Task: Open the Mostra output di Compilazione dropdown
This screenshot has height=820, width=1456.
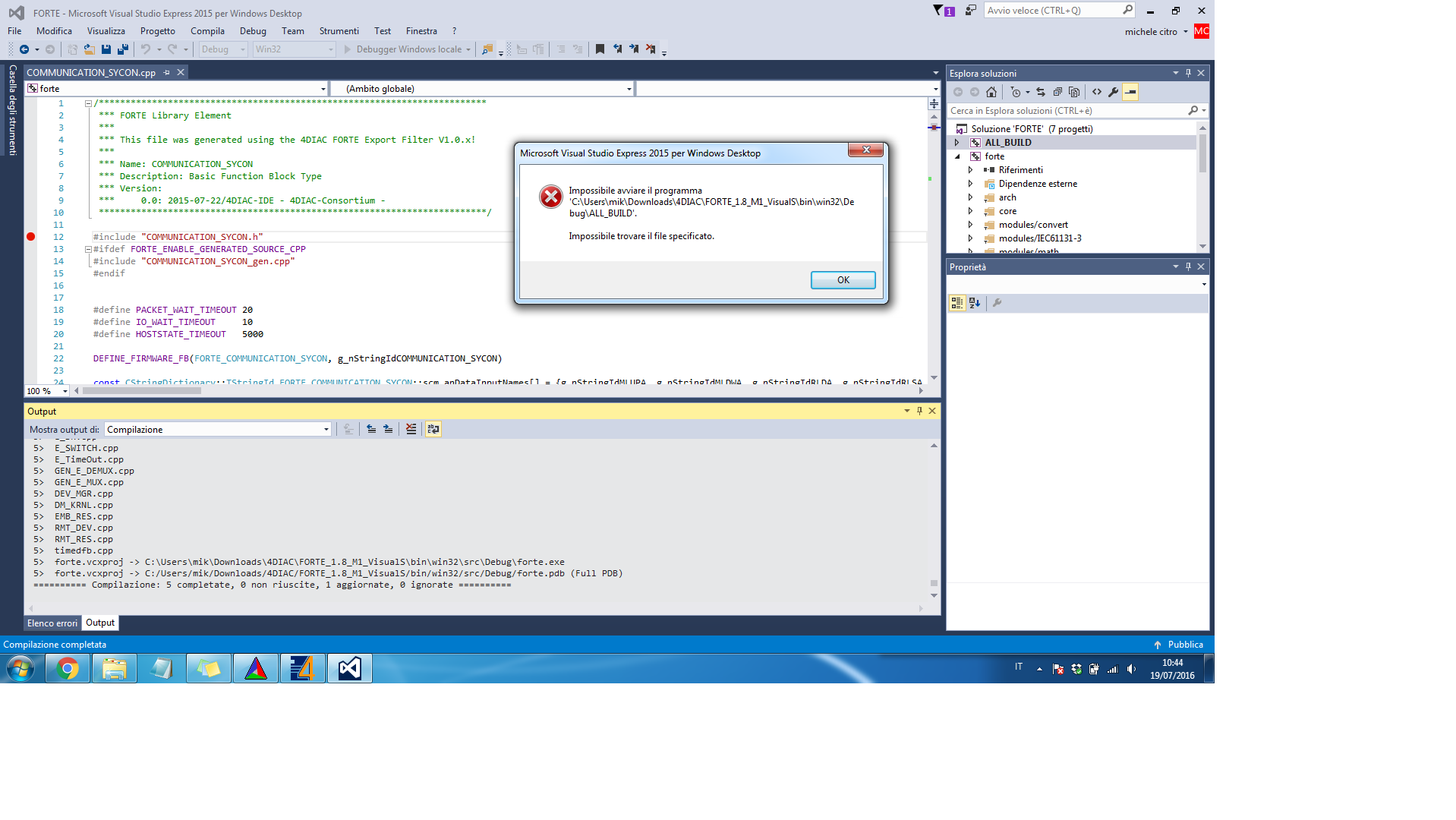Action: click(218, 430)
